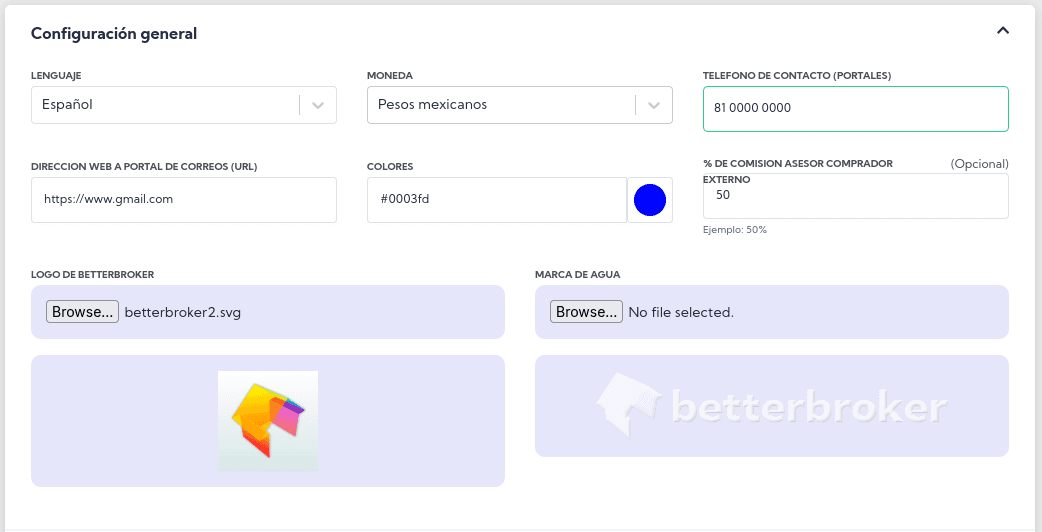The width and height of the screenshot is (1042, 532).
Task: Open the Lenguaje dropdown arrow
Action: pyautogui.click(x=318, y=105)
